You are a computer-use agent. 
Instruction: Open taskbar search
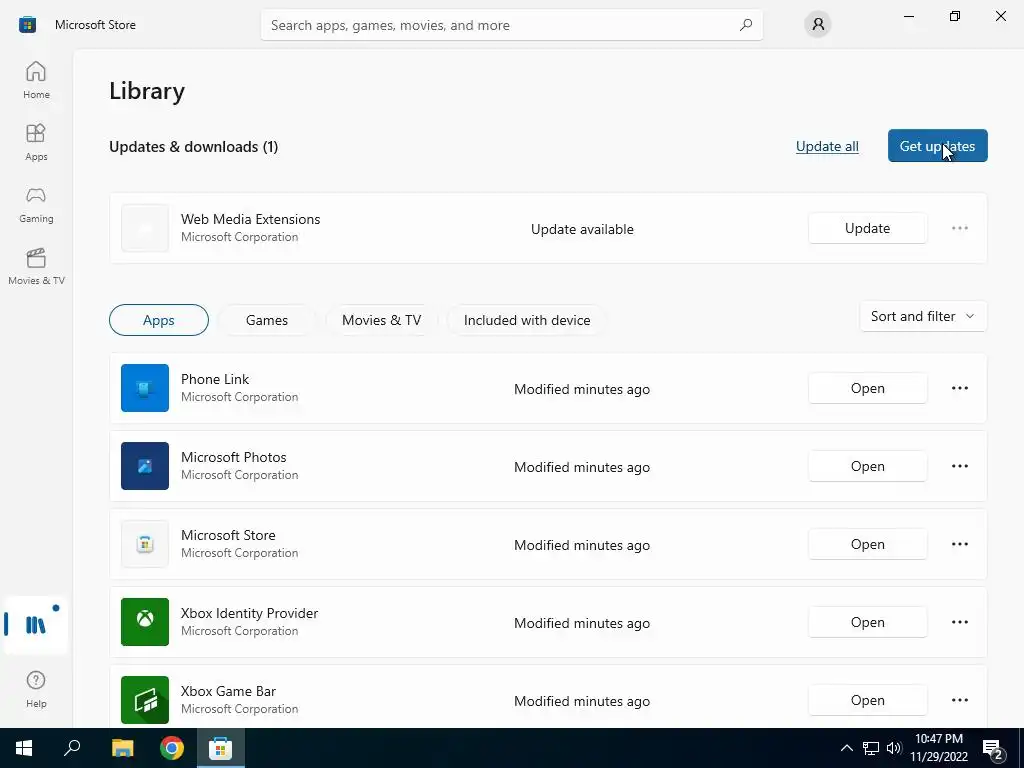(x=72, y=748)
